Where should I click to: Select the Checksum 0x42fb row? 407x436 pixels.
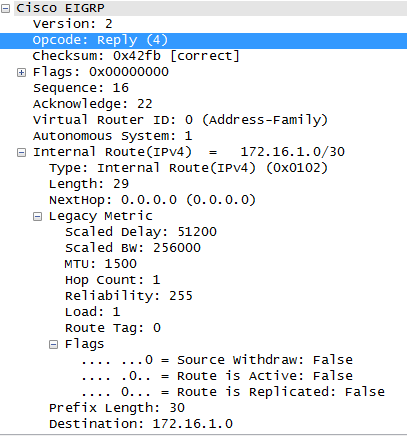click(x=136, y=56)
